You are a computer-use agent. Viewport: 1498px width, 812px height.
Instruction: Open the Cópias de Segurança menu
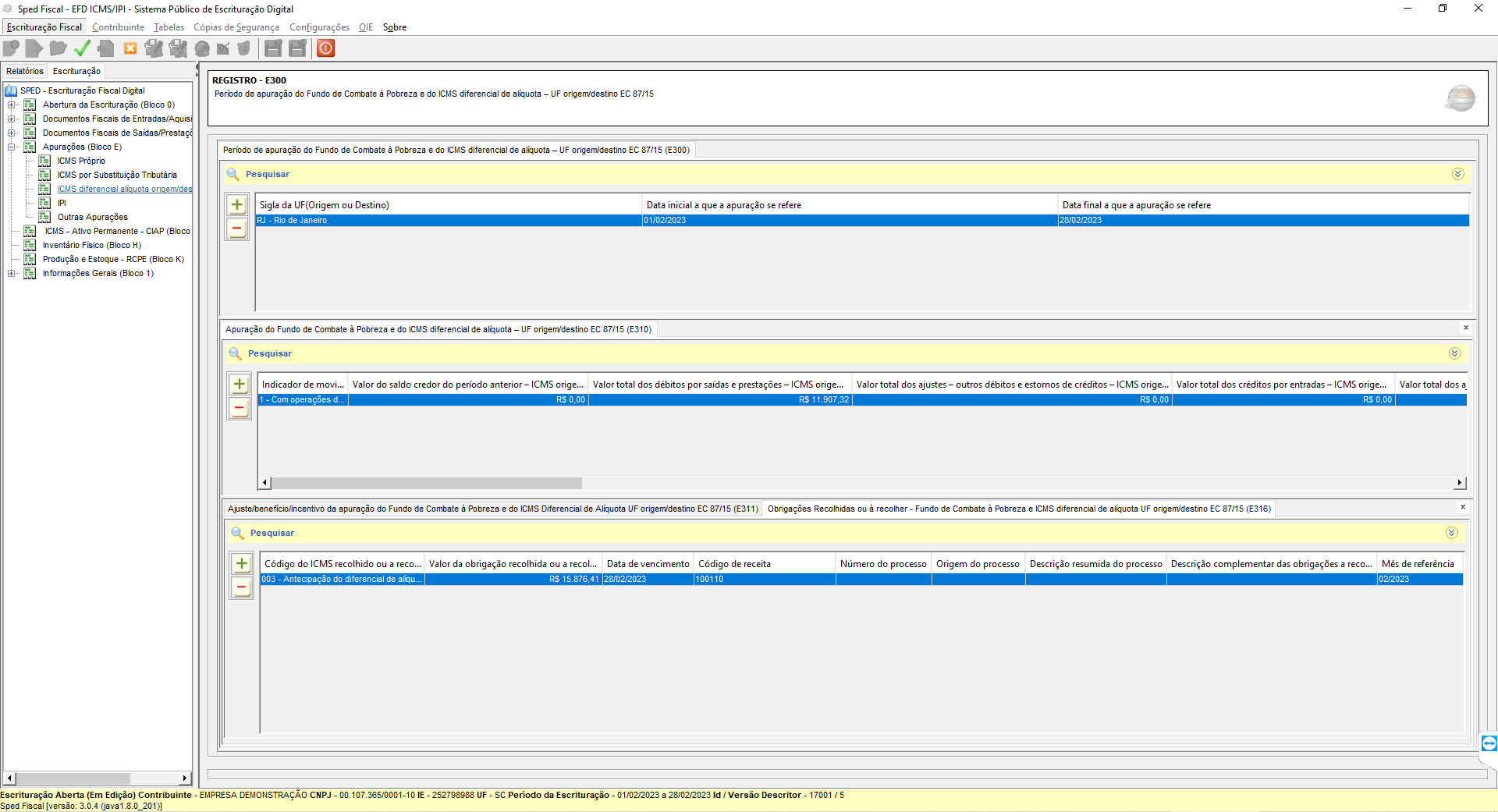pos(236,27)
